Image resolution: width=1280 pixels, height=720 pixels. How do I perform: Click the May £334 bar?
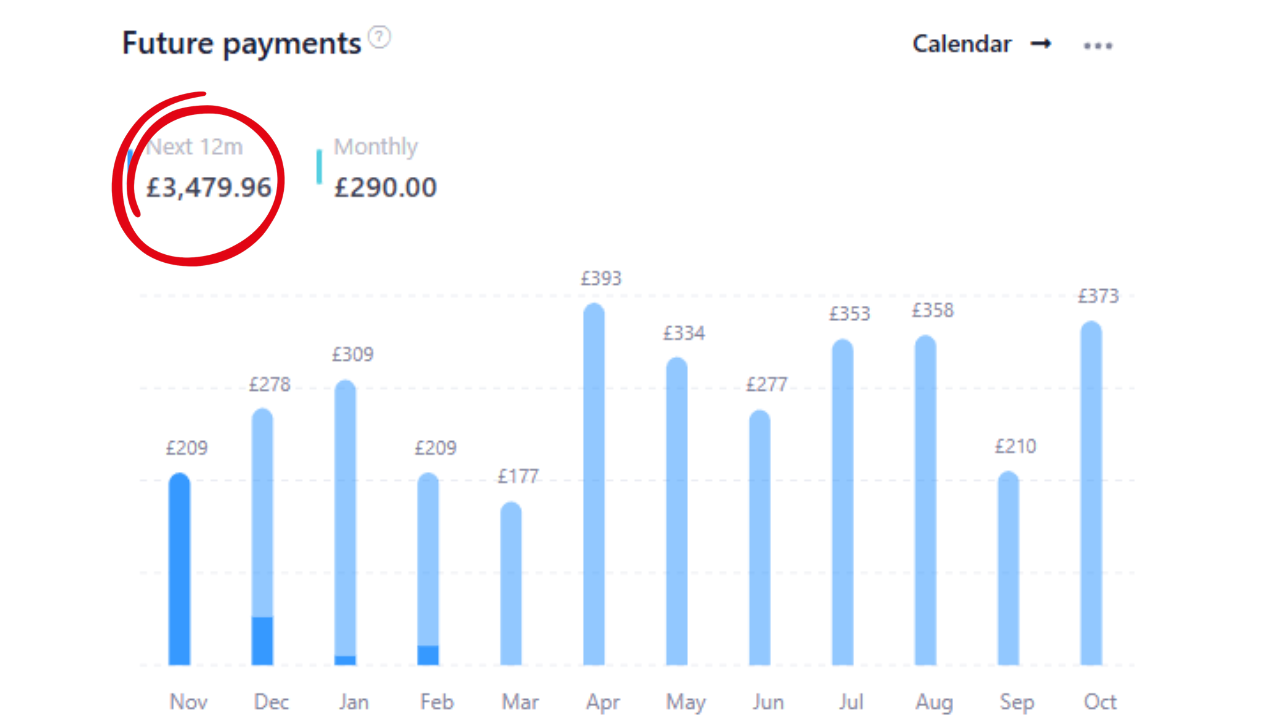(x=677, y=512)
